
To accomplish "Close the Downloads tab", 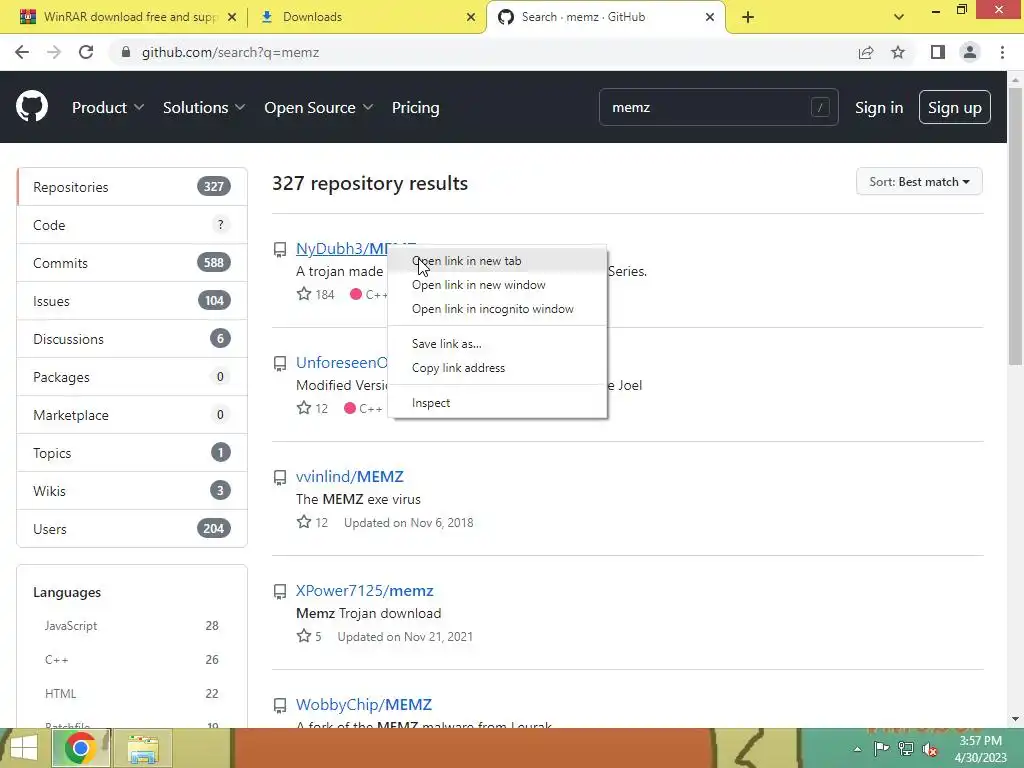I will pyautogui.click(x=471, y=17).
